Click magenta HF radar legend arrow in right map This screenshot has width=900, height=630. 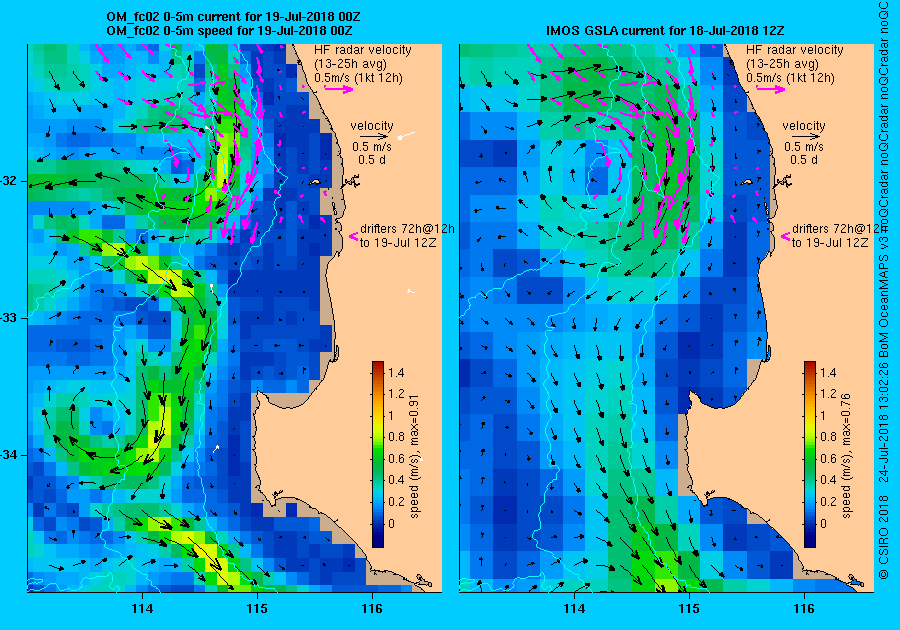tap(771, 89)
